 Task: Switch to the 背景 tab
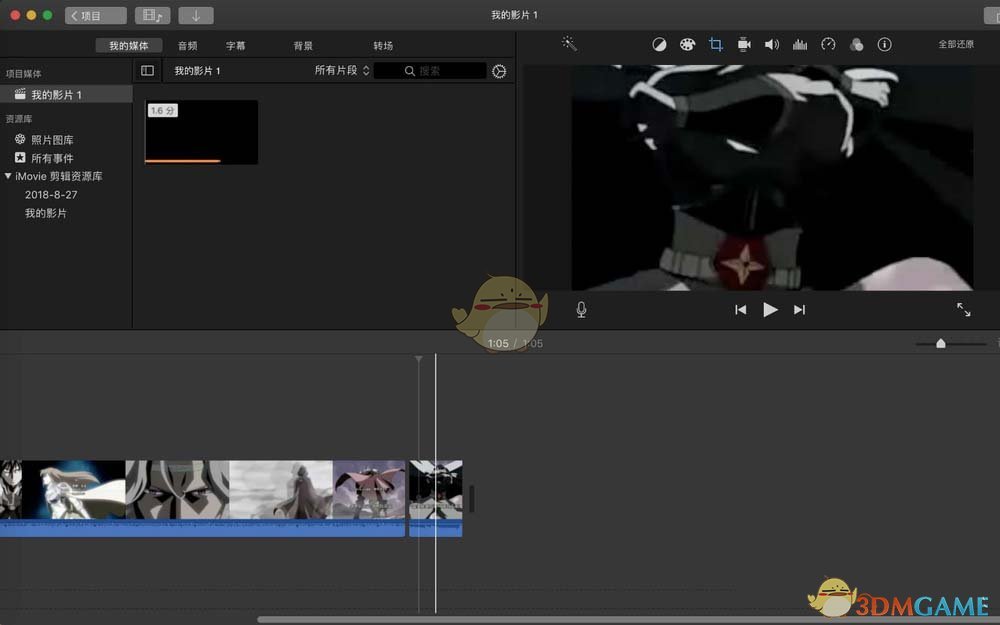(x=303, y=45)
